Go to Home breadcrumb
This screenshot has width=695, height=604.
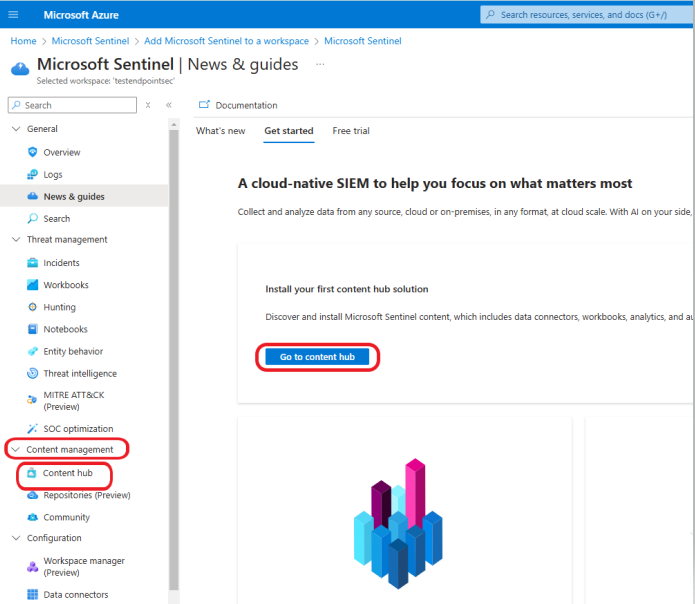click(23, 41)
